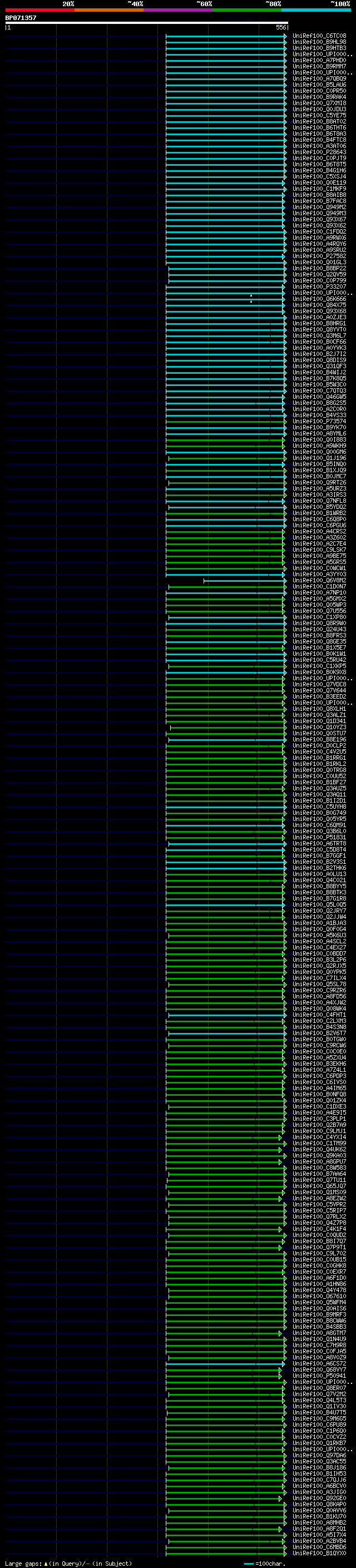The width and height of the screenshot is (356, 1568).
Task: Select hit UniRef100_A7PHD0
Action: tap(319, 60)
